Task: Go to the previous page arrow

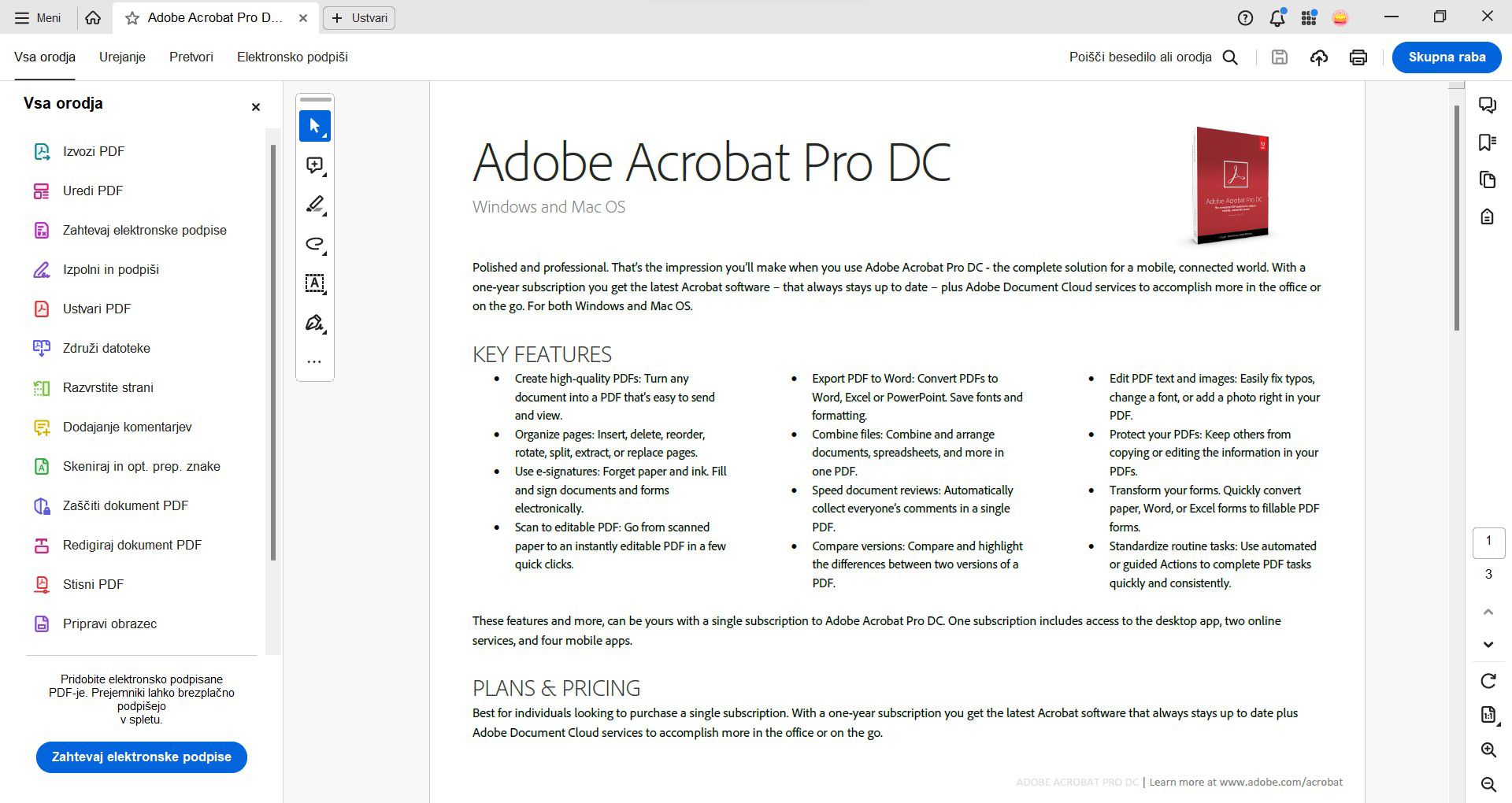Action: 1488,612
